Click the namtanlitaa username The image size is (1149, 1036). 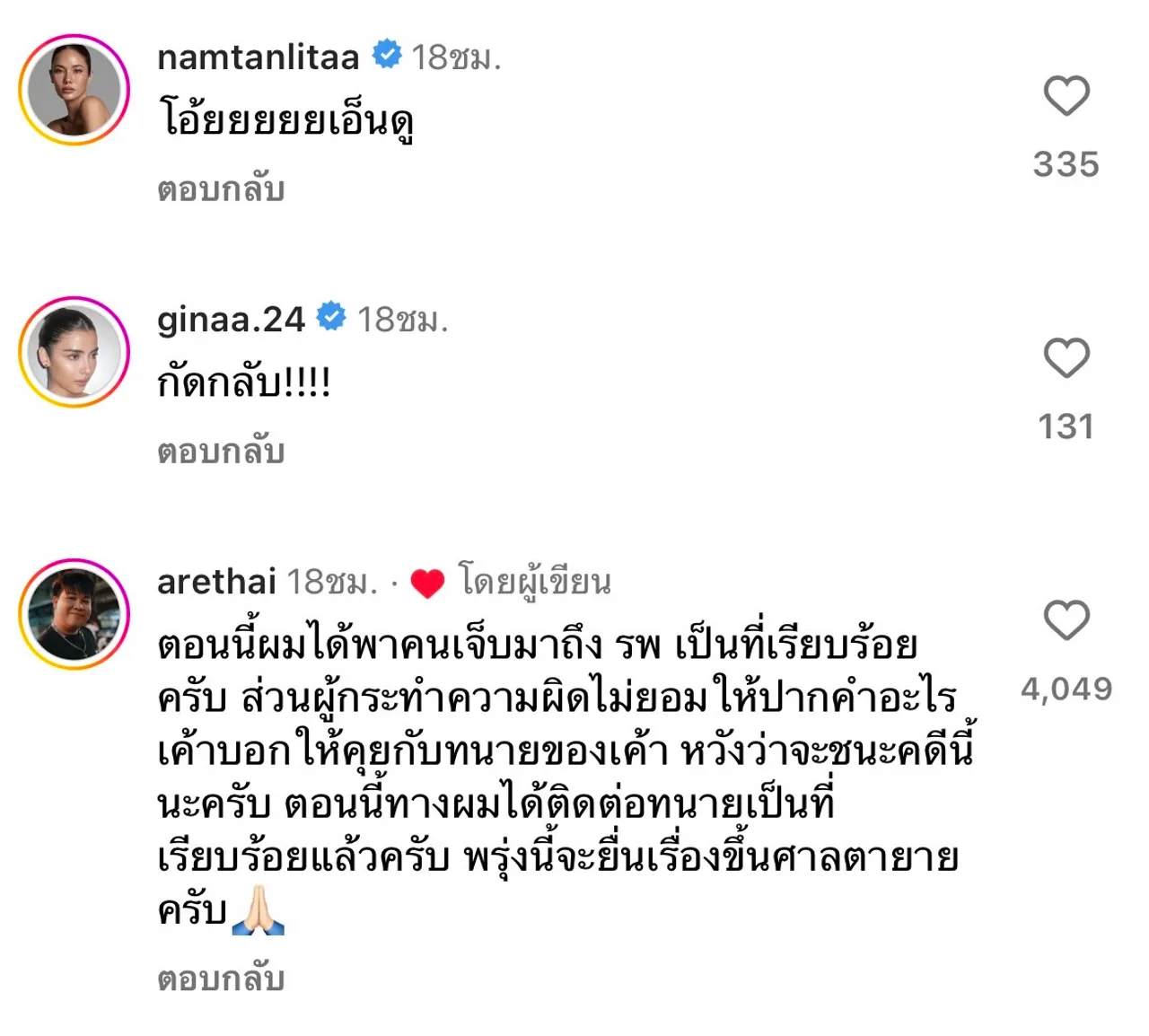pos(258,57)
